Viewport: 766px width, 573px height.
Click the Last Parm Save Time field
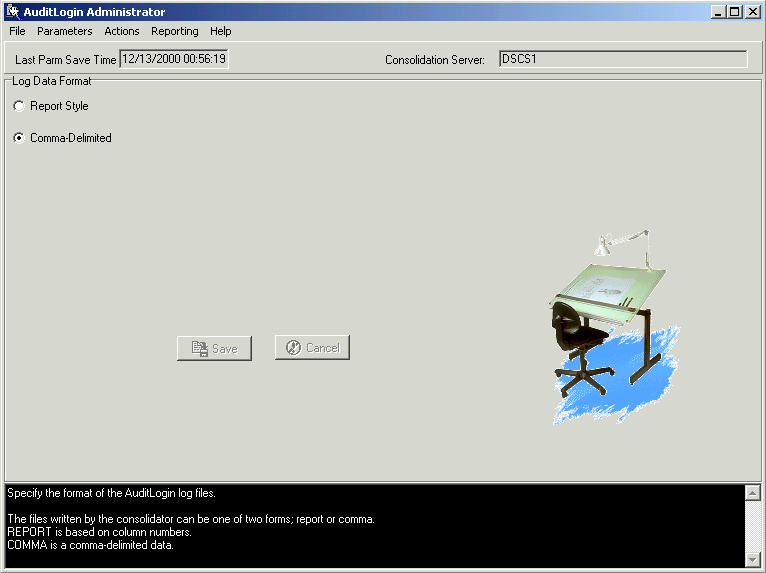[x=174, y=59]
